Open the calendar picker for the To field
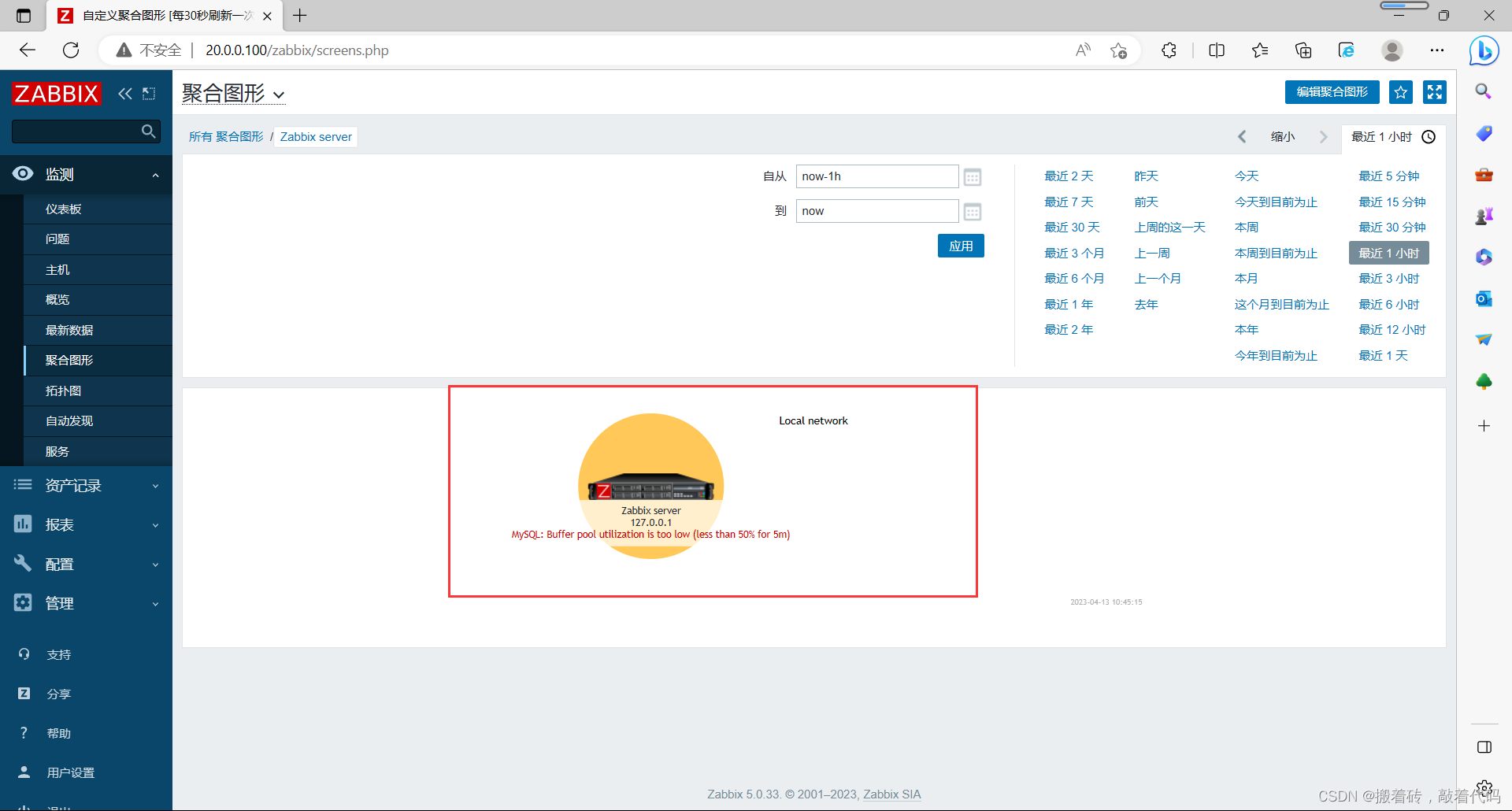This screenshot has width=1512, height=811. point(973,212)
